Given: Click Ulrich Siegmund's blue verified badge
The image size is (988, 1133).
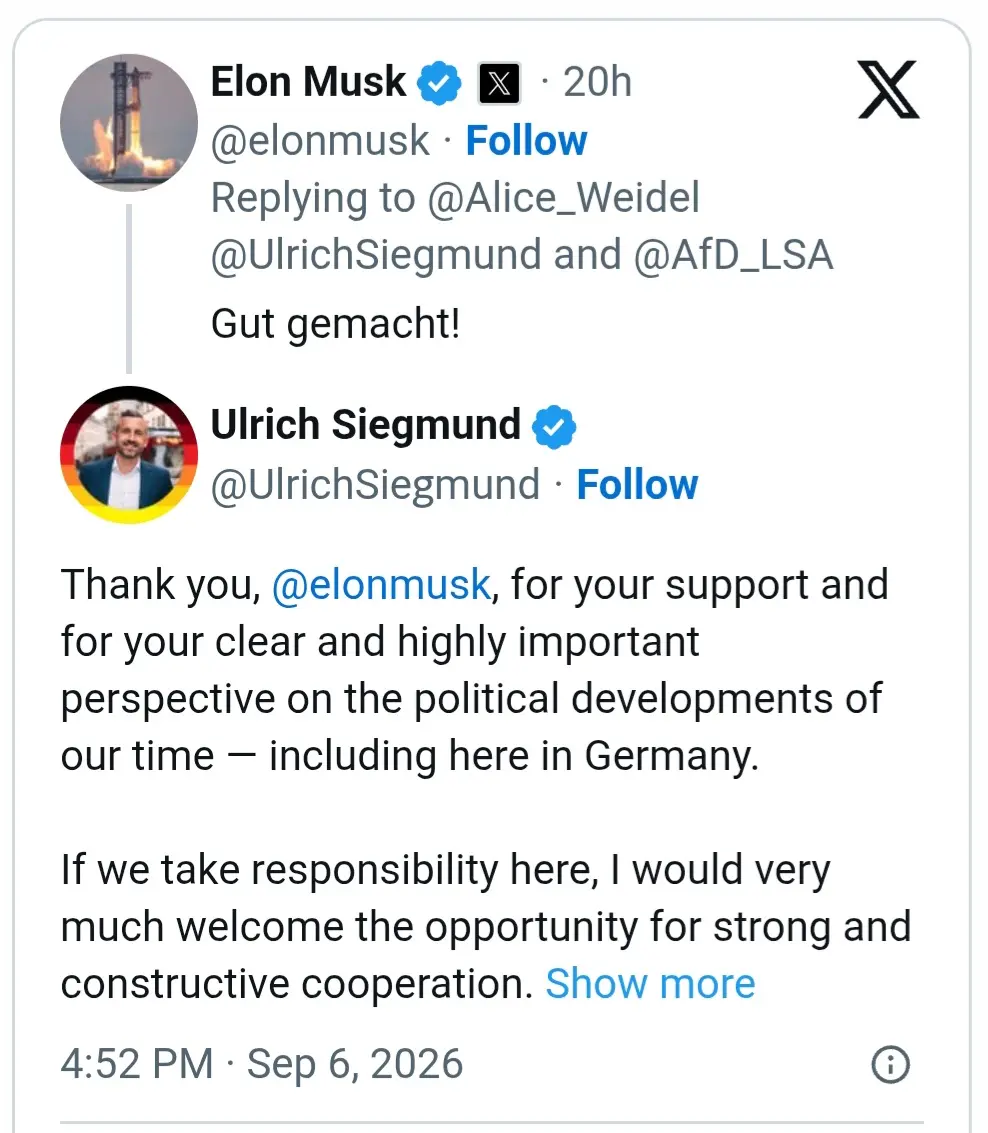Looking at the screenshot, I should click(x=554, y=426).
